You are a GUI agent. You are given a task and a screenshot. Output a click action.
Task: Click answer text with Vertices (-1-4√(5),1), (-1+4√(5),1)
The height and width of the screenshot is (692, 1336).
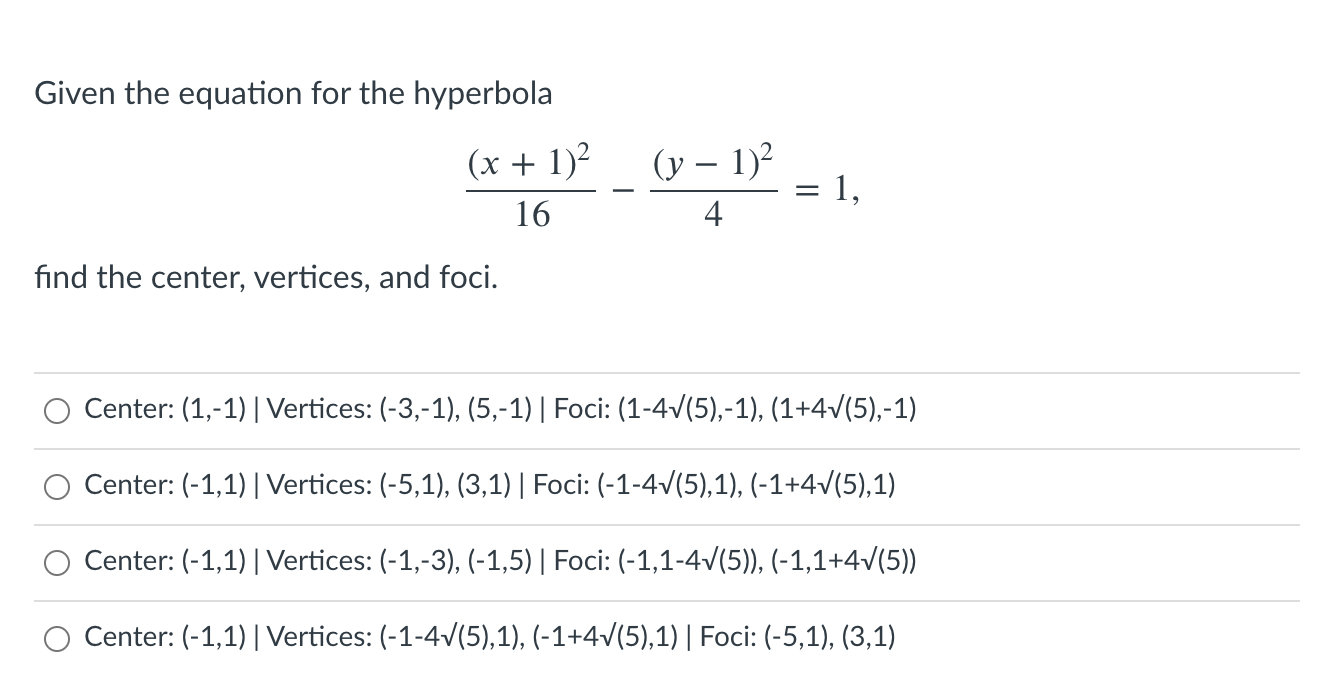point(490,637)
